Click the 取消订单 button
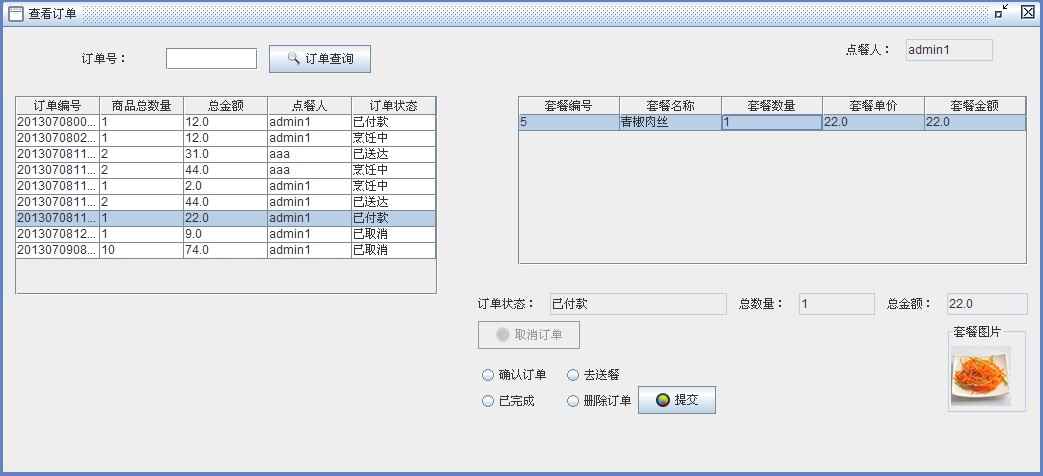 529,335
